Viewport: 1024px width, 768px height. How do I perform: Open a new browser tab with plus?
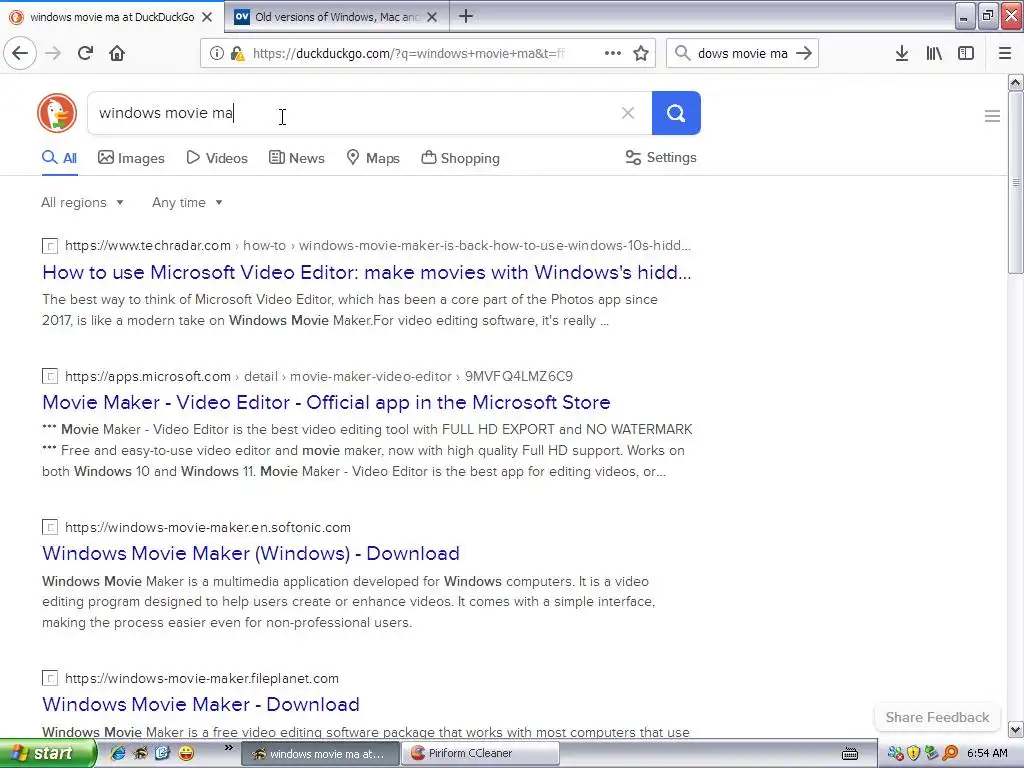pos(466,16)
